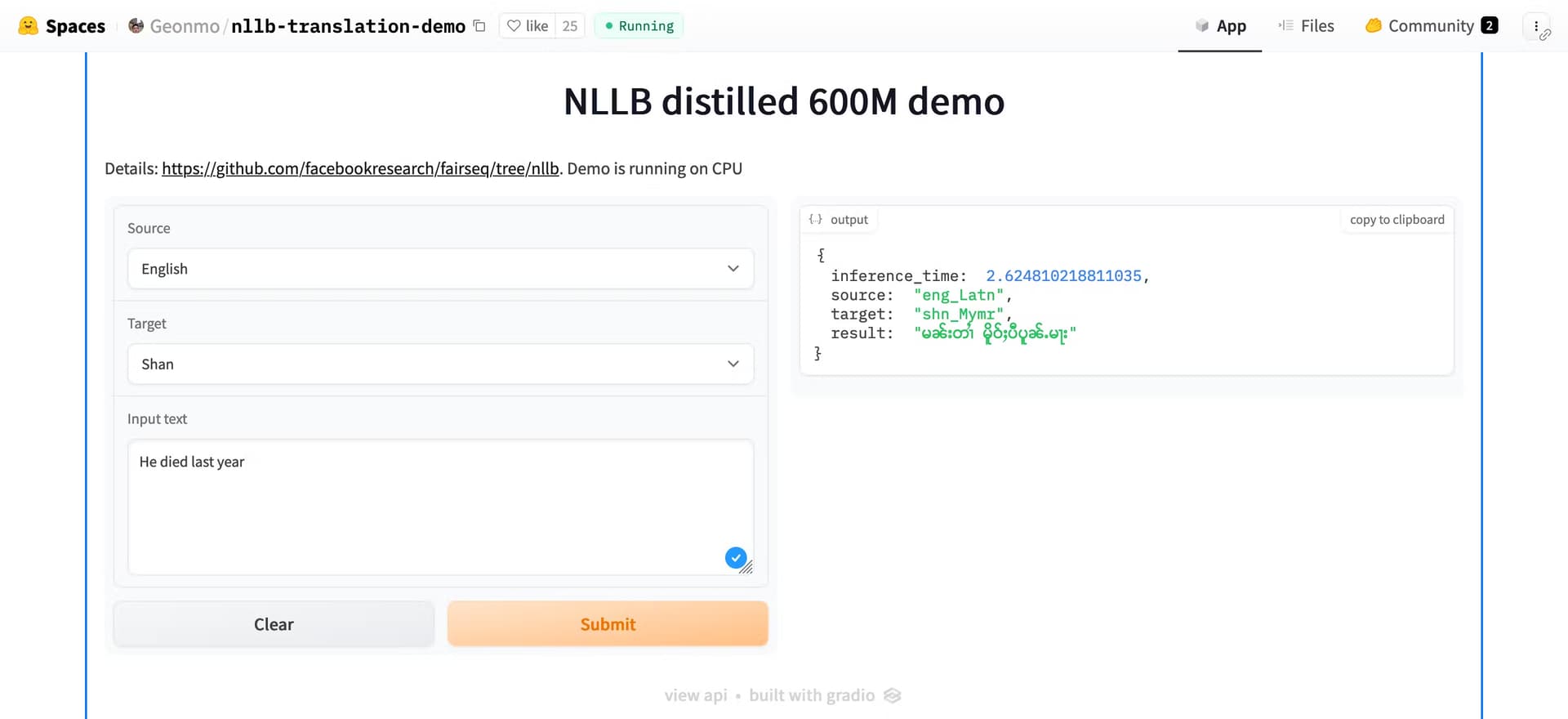Copy the space name with copy icon
The height and width of the screenshot is (719, 1568).
click(479, 26)
